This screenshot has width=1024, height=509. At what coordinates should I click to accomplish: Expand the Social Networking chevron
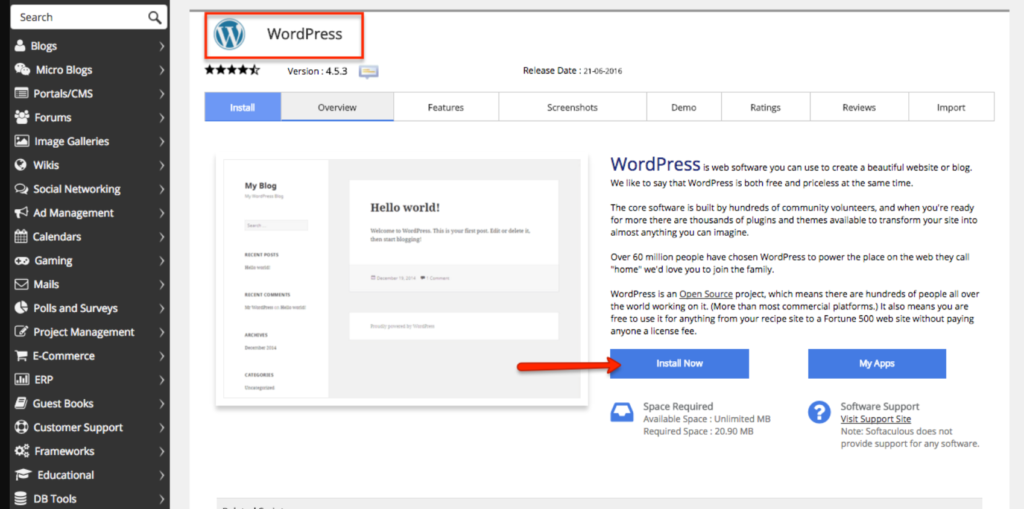[x=161, y=189]
